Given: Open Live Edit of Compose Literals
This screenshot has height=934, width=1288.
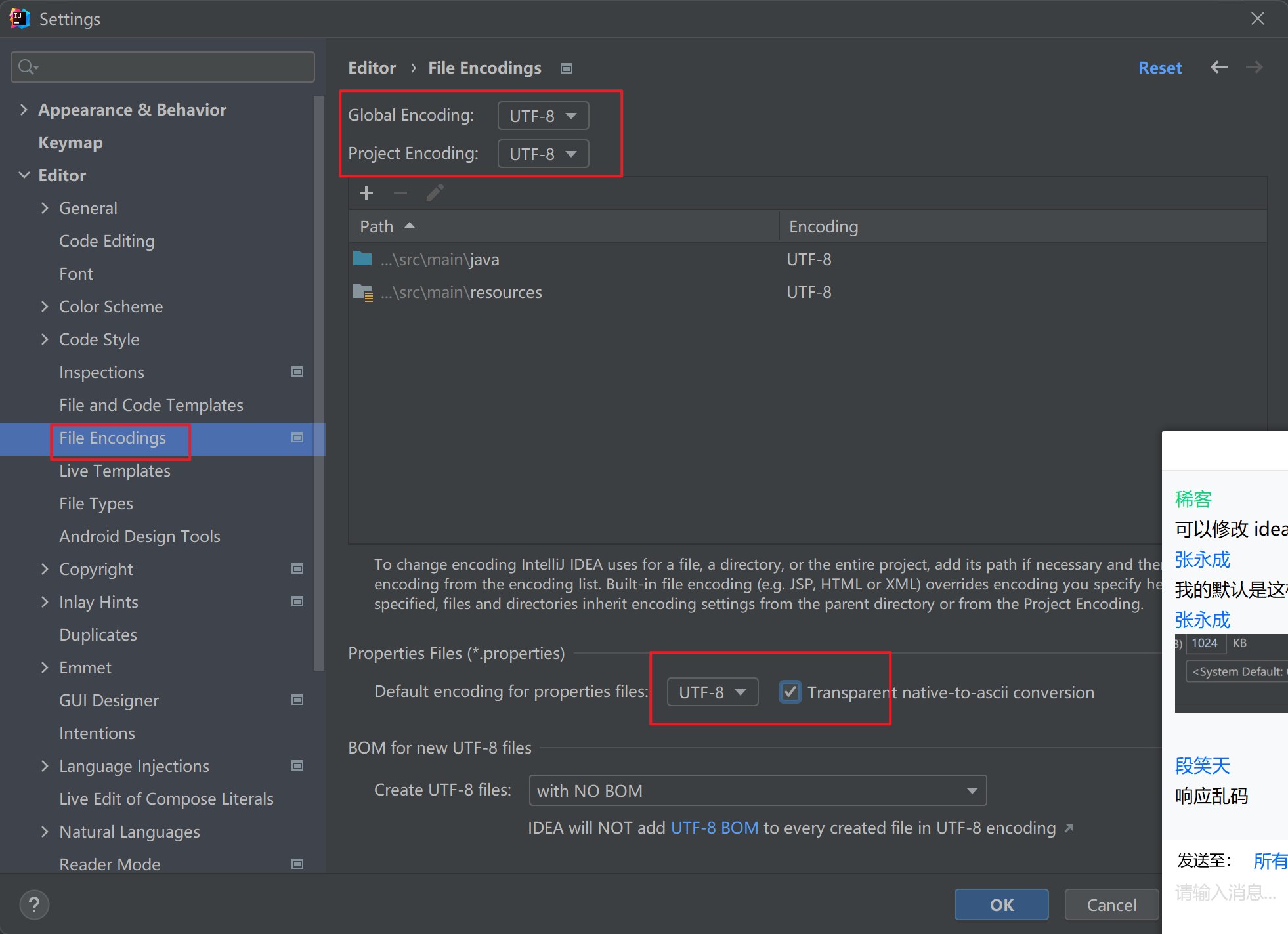Looking at the screenshot, I should (x=166, y=799).
